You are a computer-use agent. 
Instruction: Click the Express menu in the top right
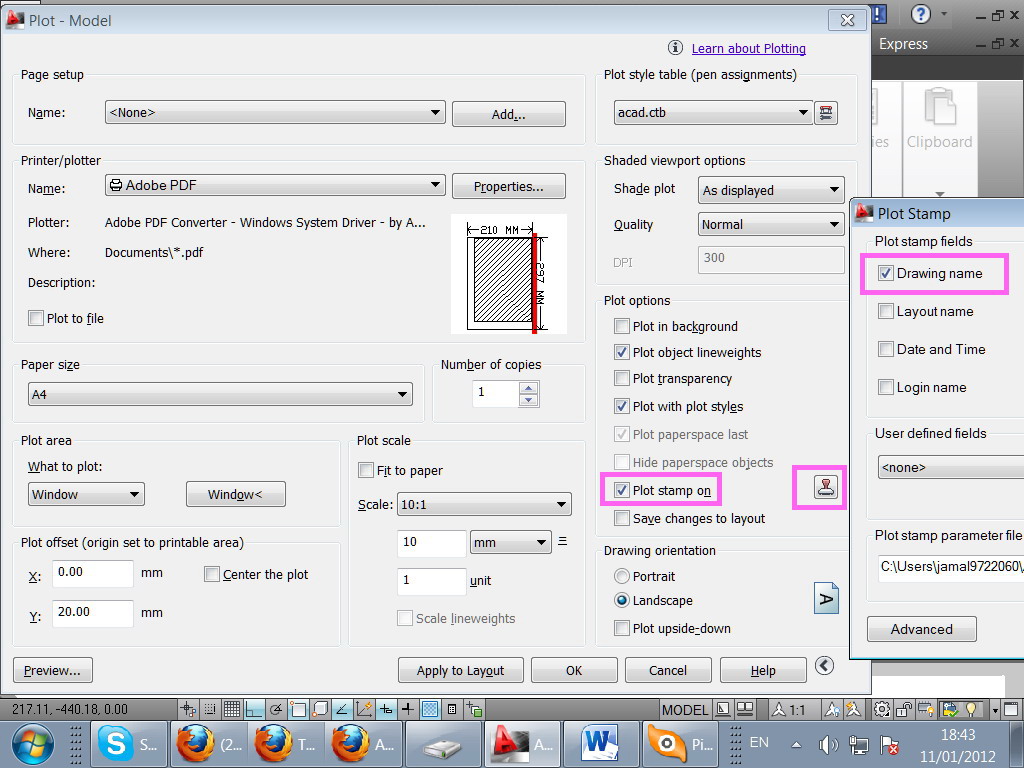point(903,44)
